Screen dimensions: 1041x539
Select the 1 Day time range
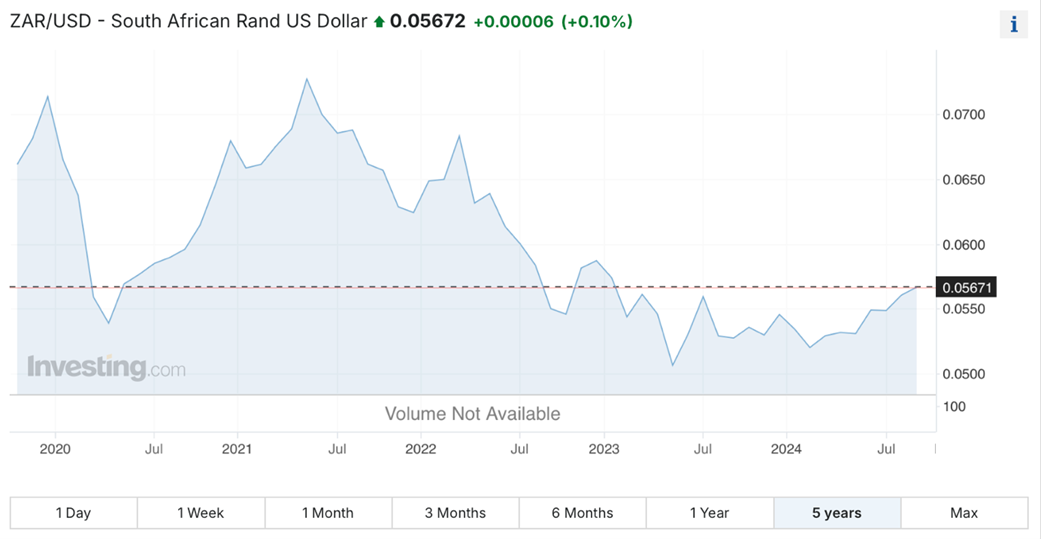[73, 513]
